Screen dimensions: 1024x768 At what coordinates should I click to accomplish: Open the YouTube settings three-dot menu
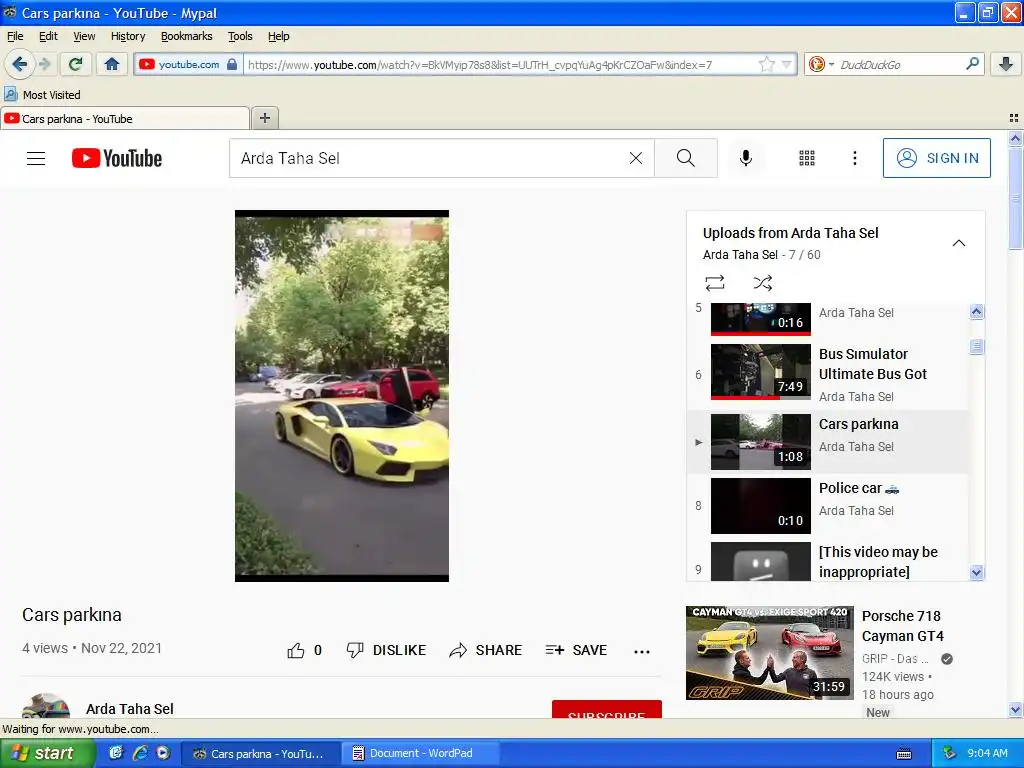(854, 158)
